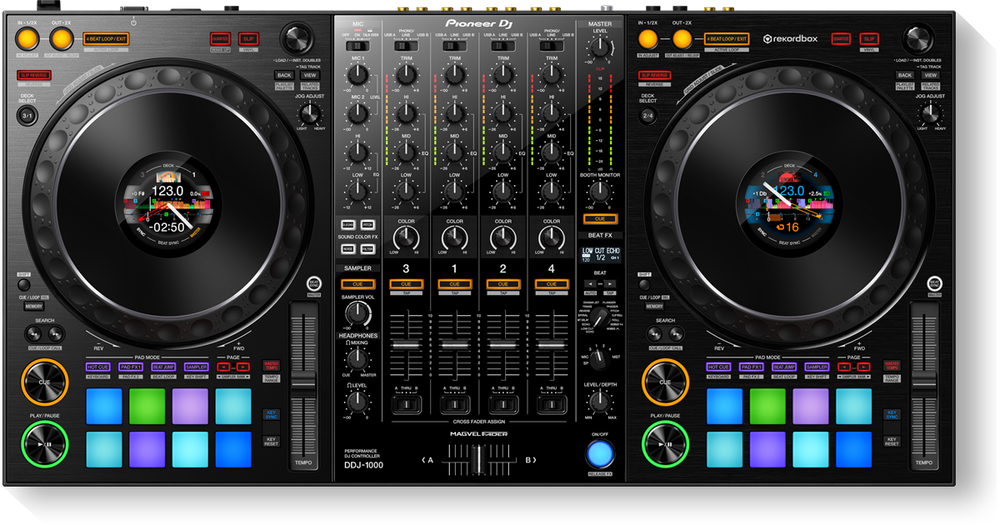Click the channel 1 volume fader
Screen dimensions: 1000x525
click(x=455, y=344)
